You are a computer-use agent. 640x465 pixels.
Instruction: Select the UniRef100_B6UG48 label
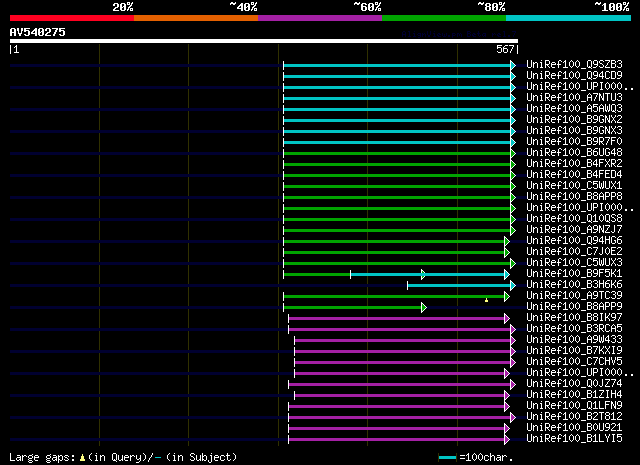574,153
